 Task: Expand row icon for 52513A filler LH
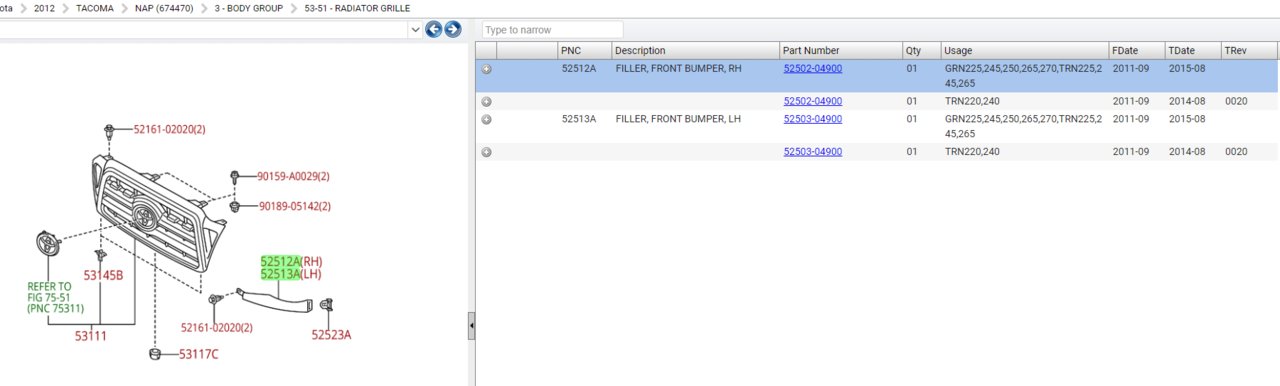point(487,119)
